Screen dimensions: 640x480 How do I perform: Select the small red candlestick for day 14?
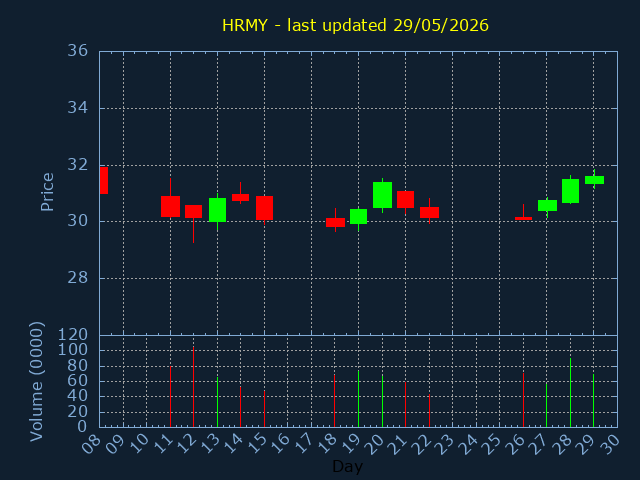[240, 198]
